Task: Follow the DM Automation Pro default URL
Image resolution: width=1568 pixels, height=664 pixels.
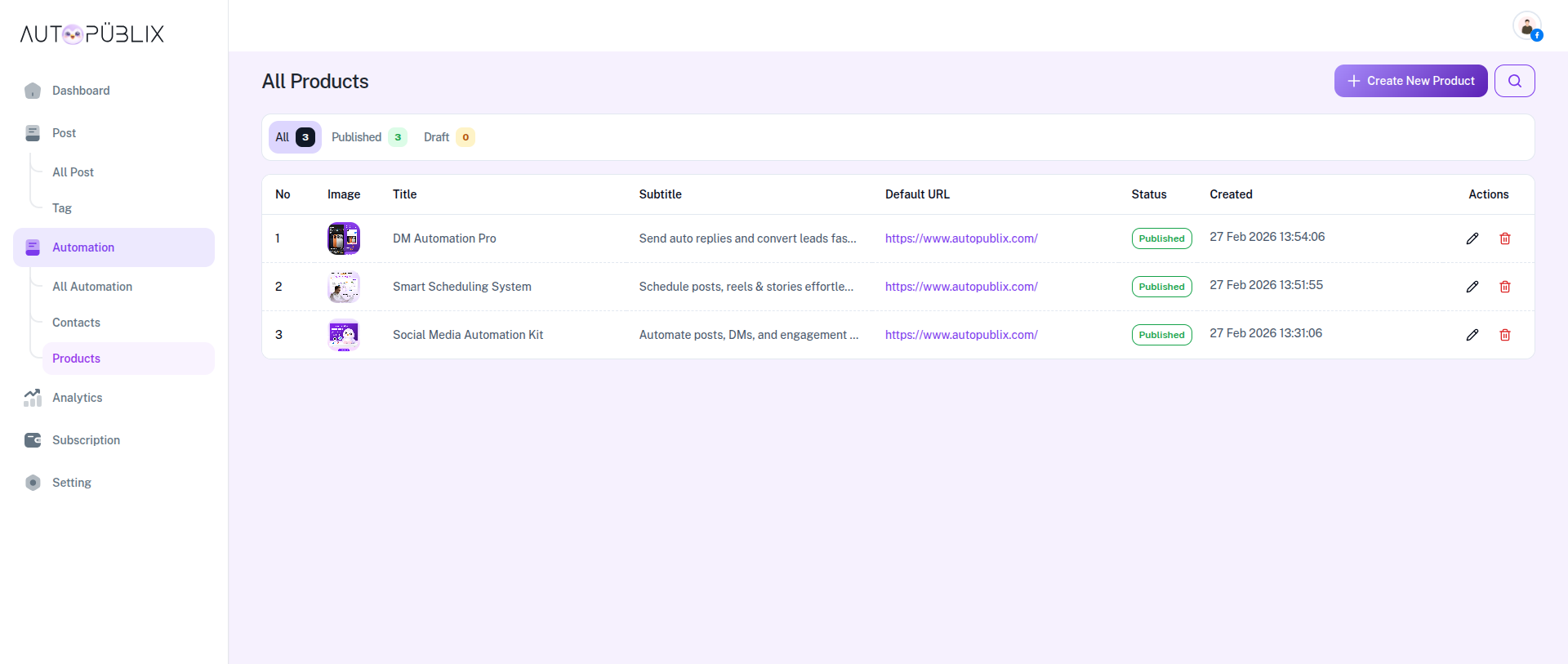Action: click(x=961, y=238)
